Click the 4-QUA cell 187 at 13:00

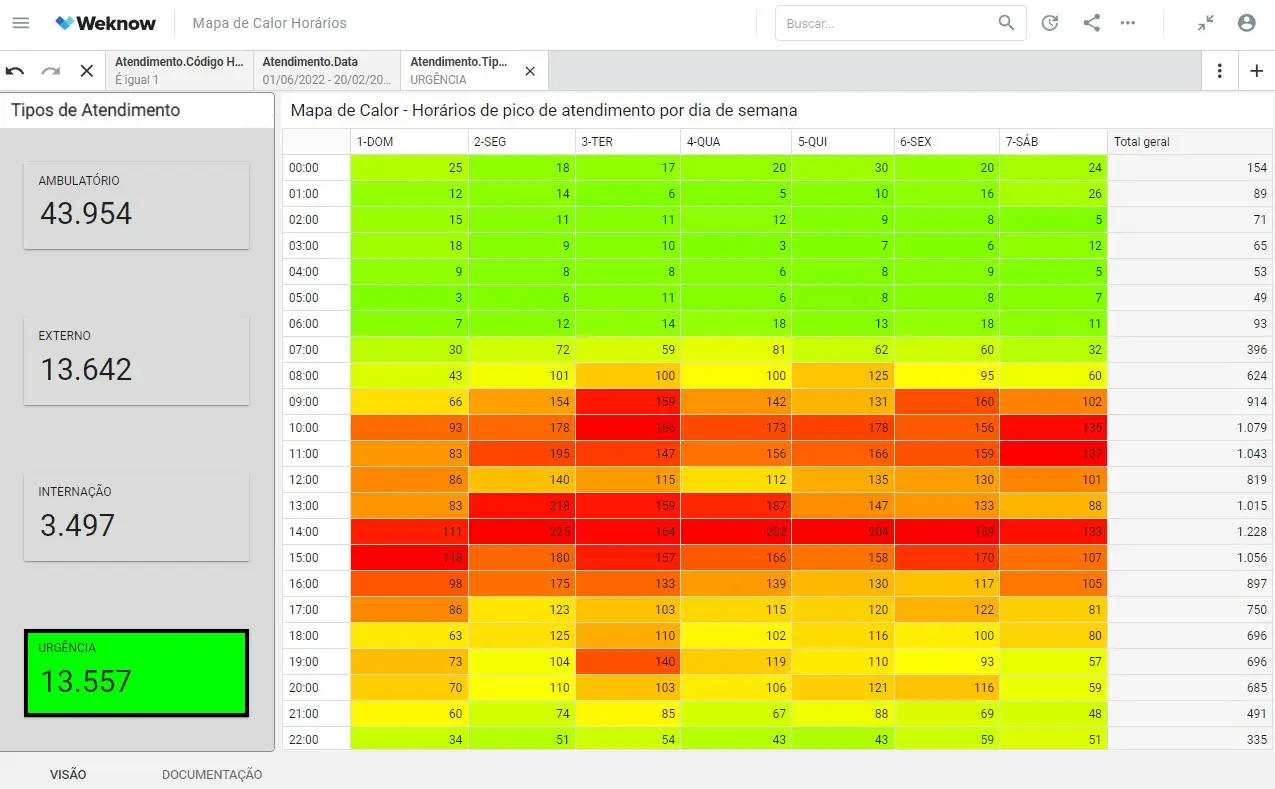736,506
